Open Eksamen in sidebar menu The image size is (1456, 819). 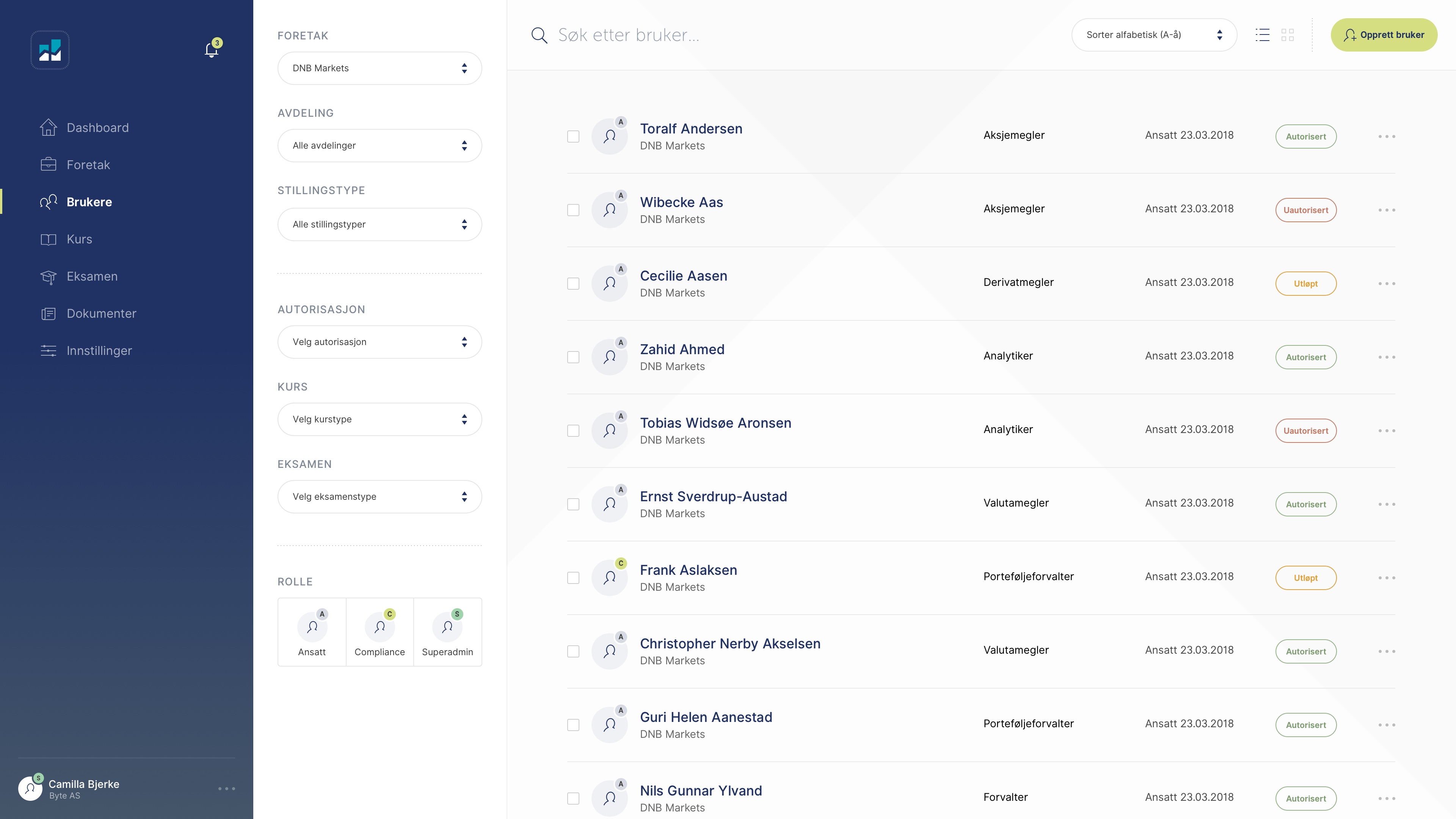(x=78, y=276)
